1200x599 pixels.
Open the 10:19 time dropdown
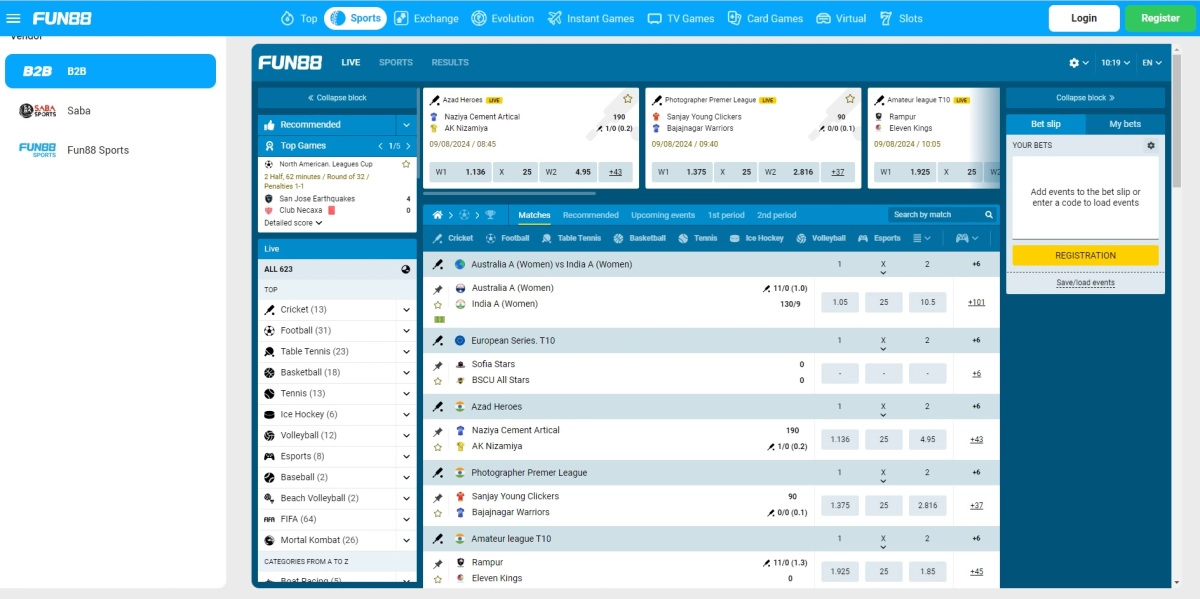tap(1115, 62)
